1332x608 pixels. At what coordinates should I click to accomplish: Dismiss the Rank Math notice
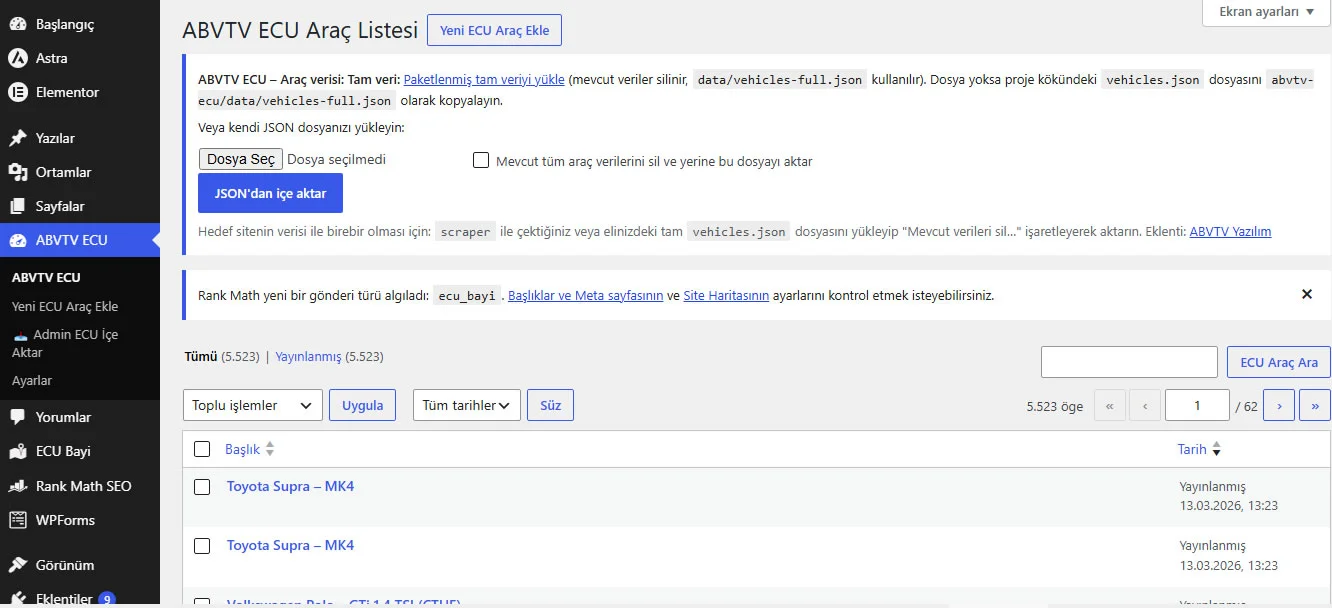[x=1306, y=294]
